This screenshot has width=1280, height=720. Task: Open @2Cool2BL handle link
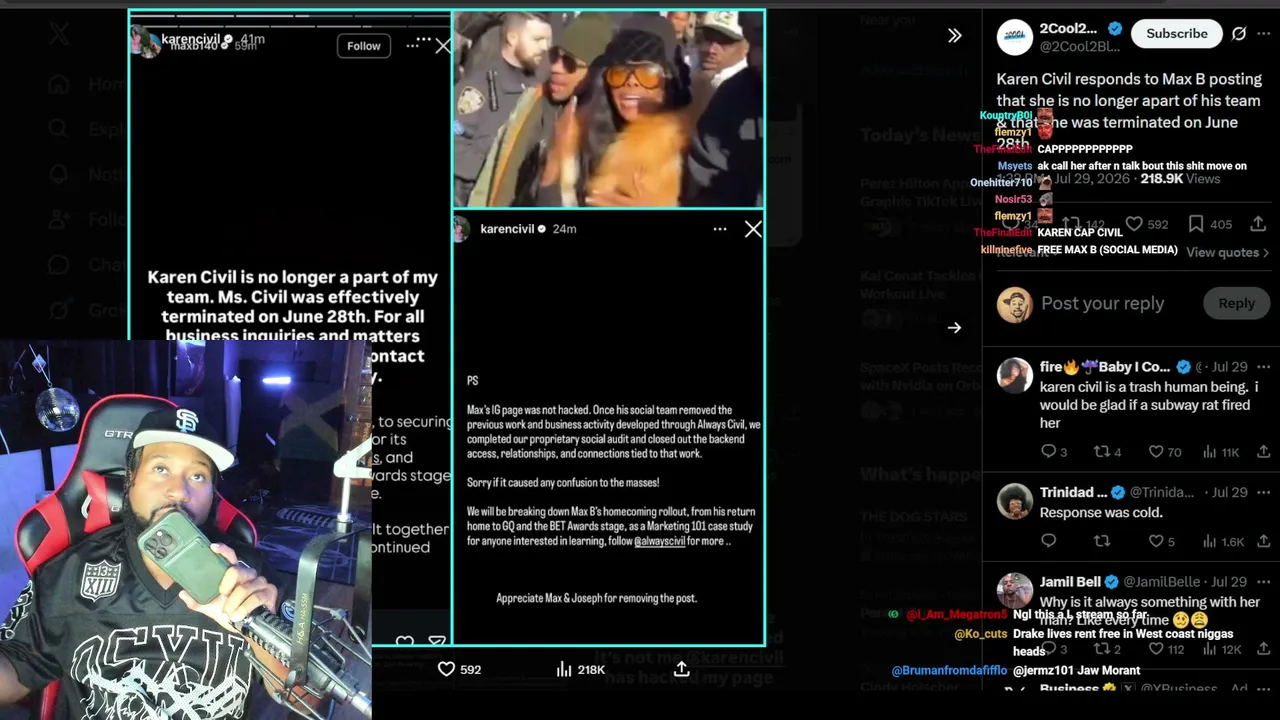point(1080,46)
